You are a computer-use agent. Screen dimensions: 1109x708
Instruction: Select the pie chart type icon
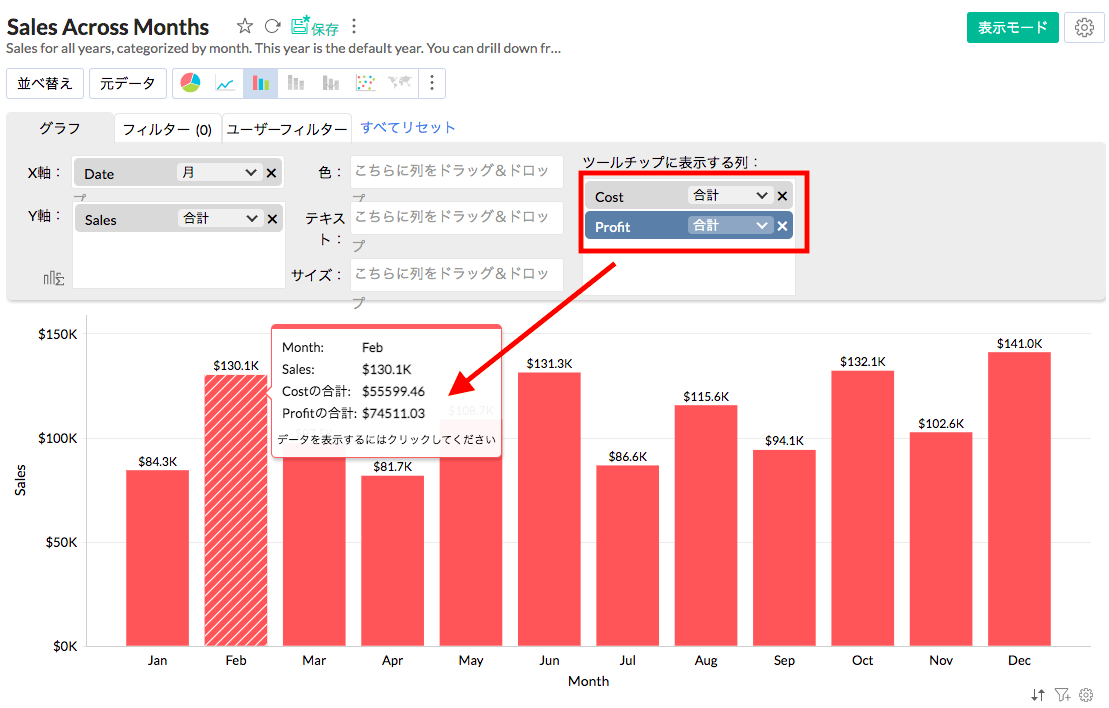(190, 84)
